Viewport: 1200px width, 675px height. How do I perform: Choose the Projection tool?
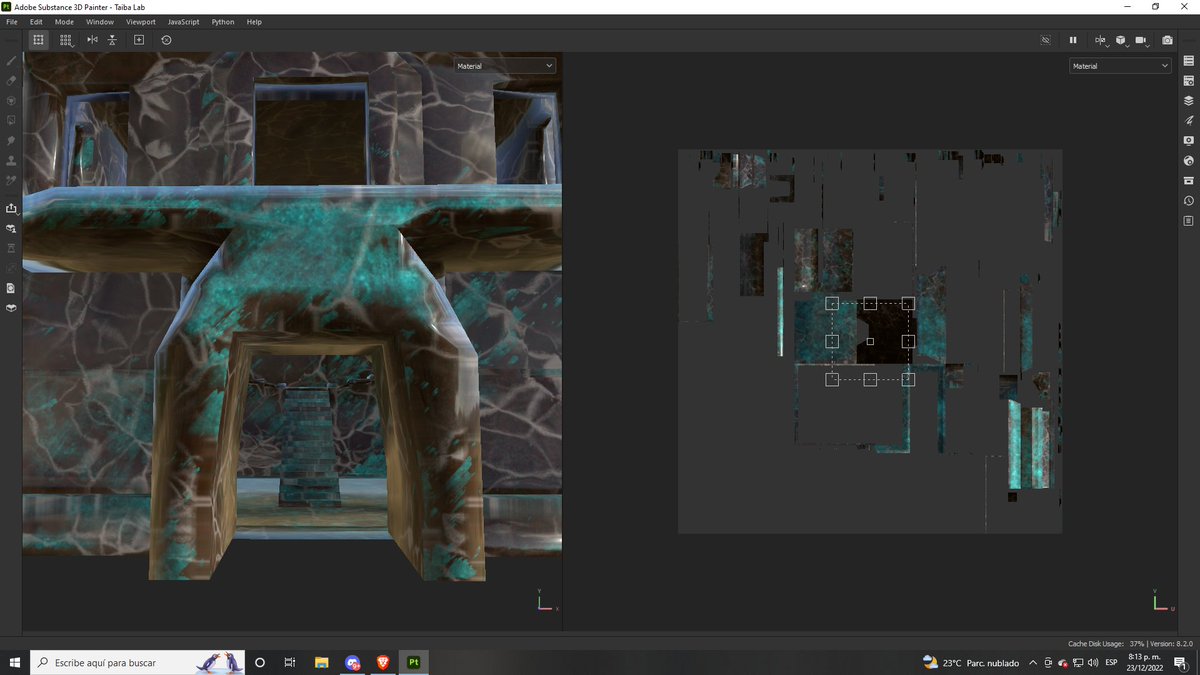click(x=12, y=100)
